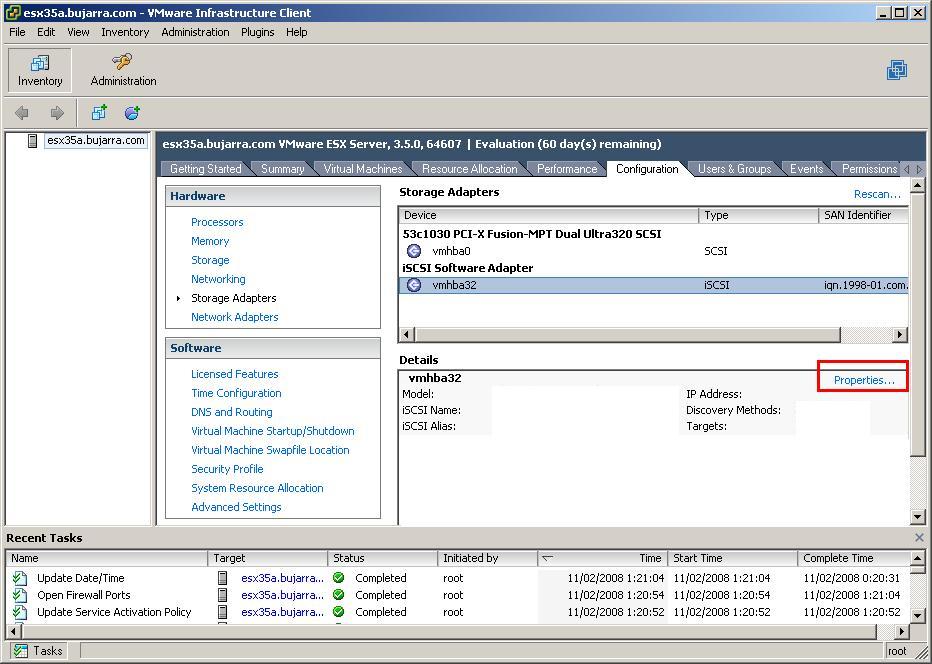
Task: Open the View menu
Action: 78,32
